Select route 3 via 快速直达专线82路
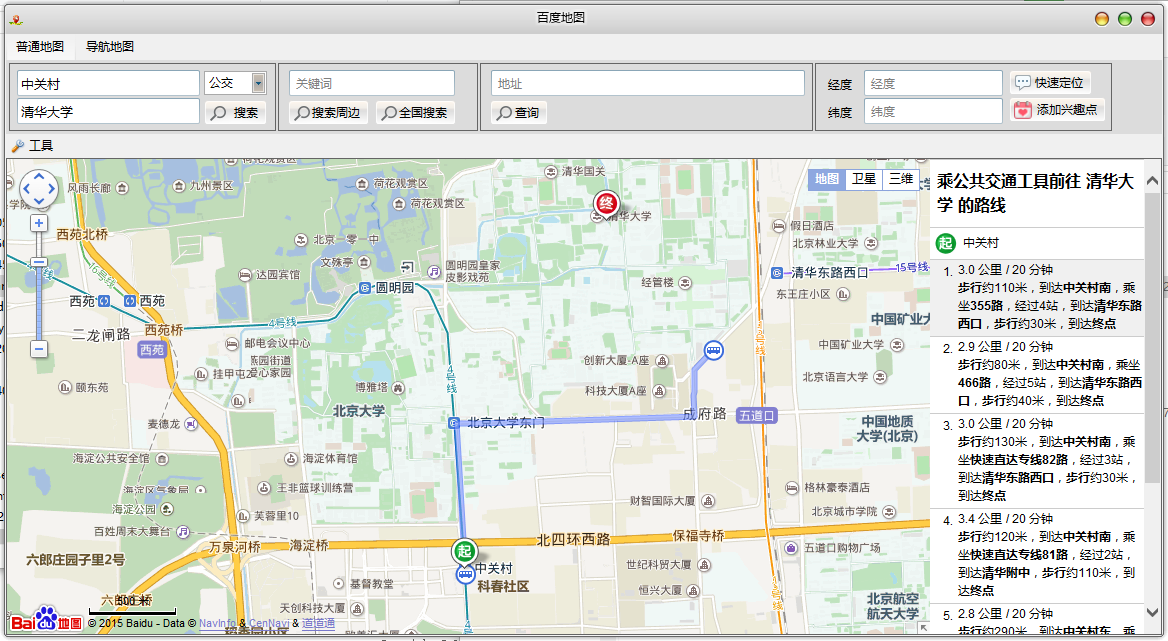The image size is (1168, 641). [1036, 460]
